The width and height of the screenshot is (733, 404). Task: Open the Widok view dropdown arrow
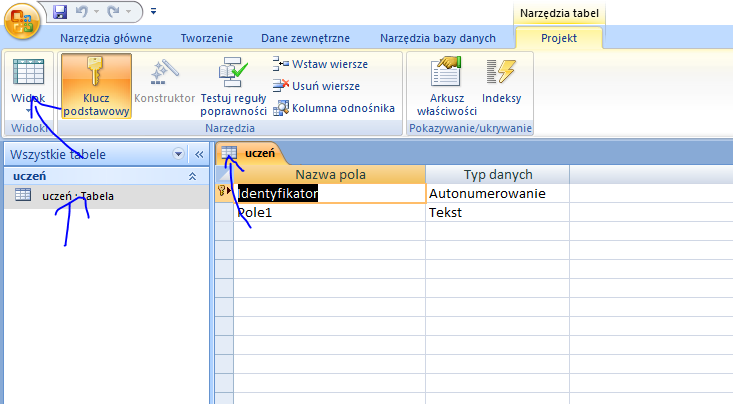tap(28, 115)
